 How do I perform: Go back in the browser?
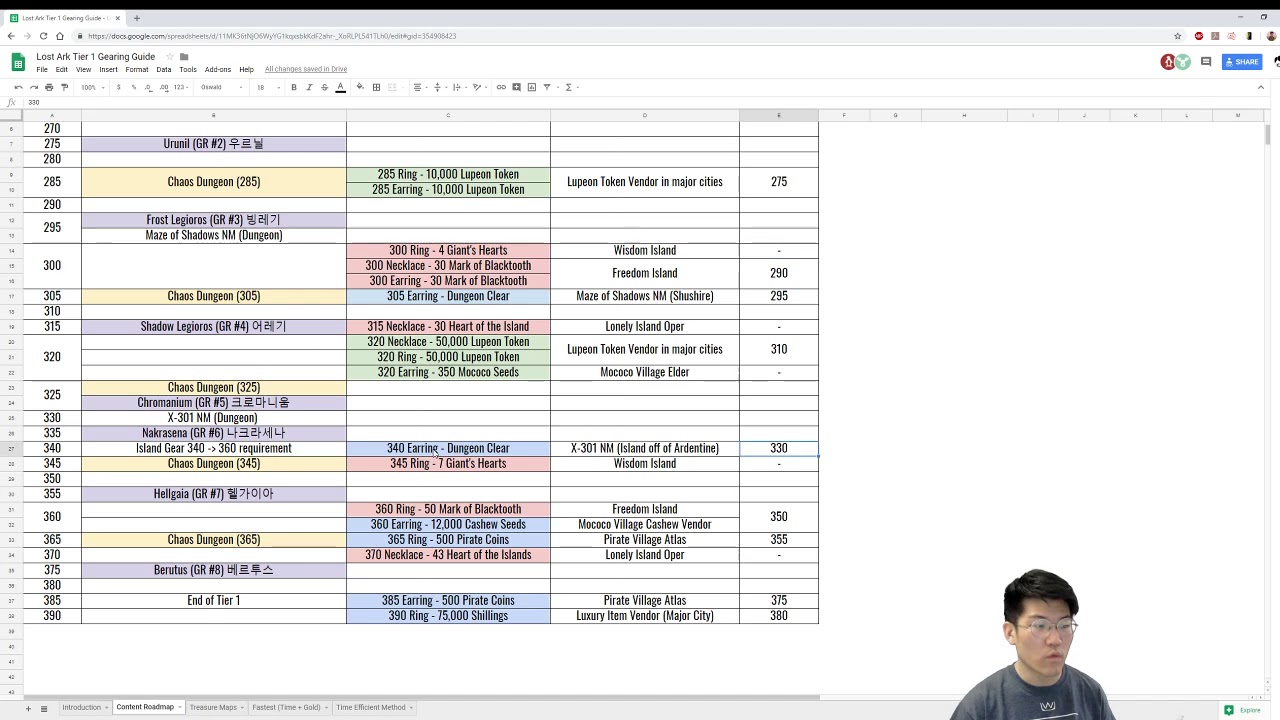(x=11, y=36)
